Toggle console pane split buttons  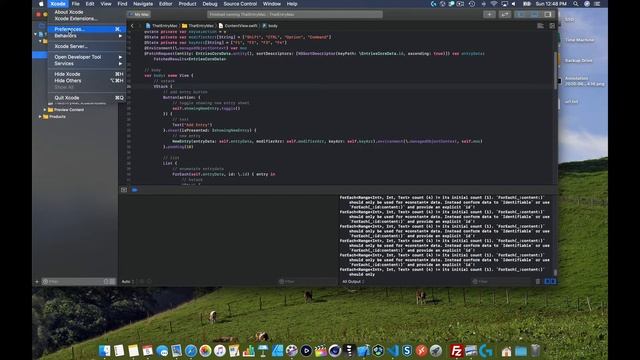click(x=550, y=282)
